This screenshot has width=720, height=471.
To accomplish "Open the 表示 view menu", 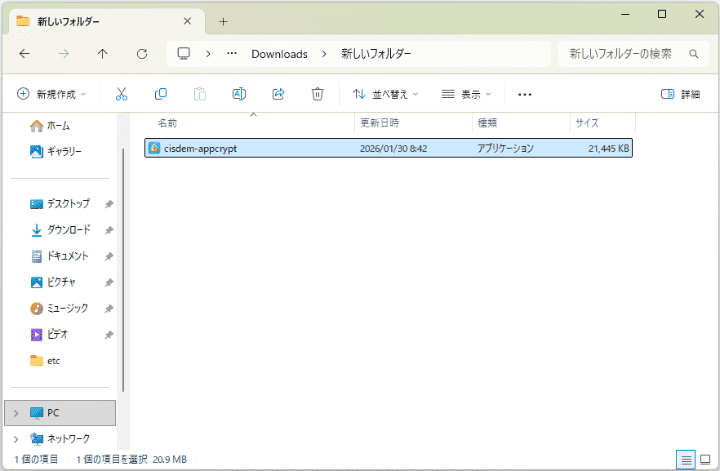I will 466,94.
